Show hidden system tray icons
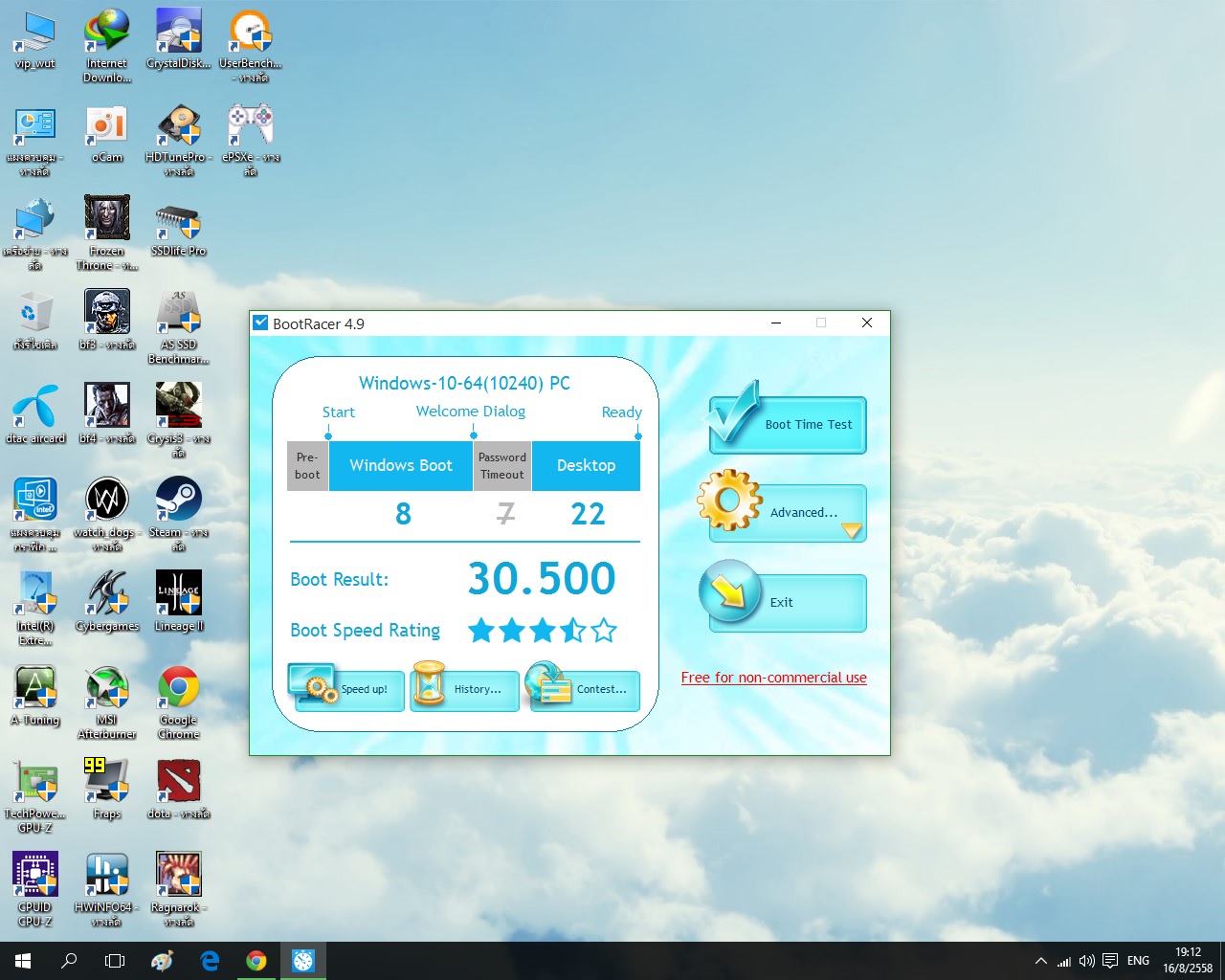 click(x=1040, y=961)
